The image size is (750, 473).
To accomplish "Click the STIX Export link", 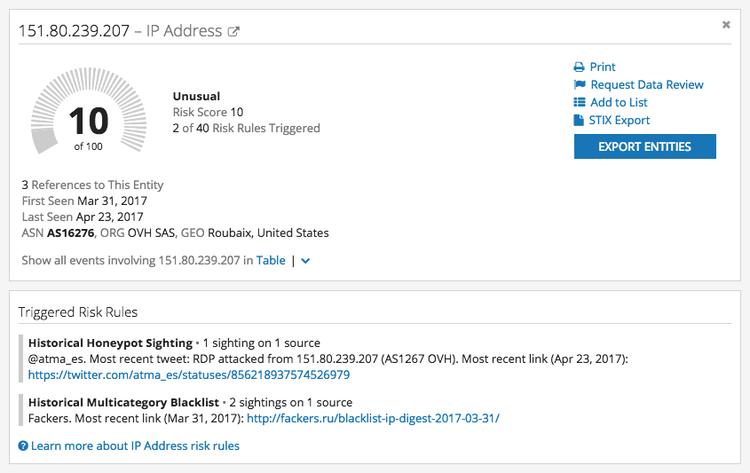I will (620, 121).
